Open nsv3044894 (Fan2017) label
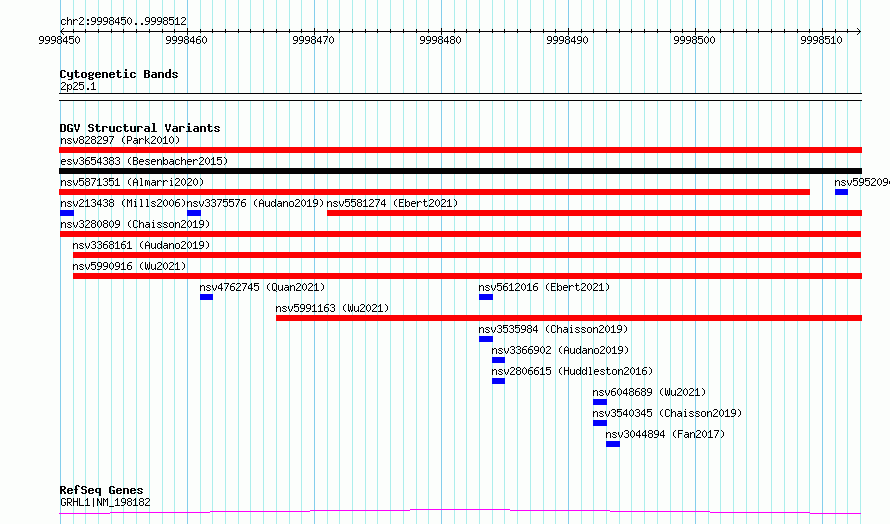The image size is (890, 524). 665,434
